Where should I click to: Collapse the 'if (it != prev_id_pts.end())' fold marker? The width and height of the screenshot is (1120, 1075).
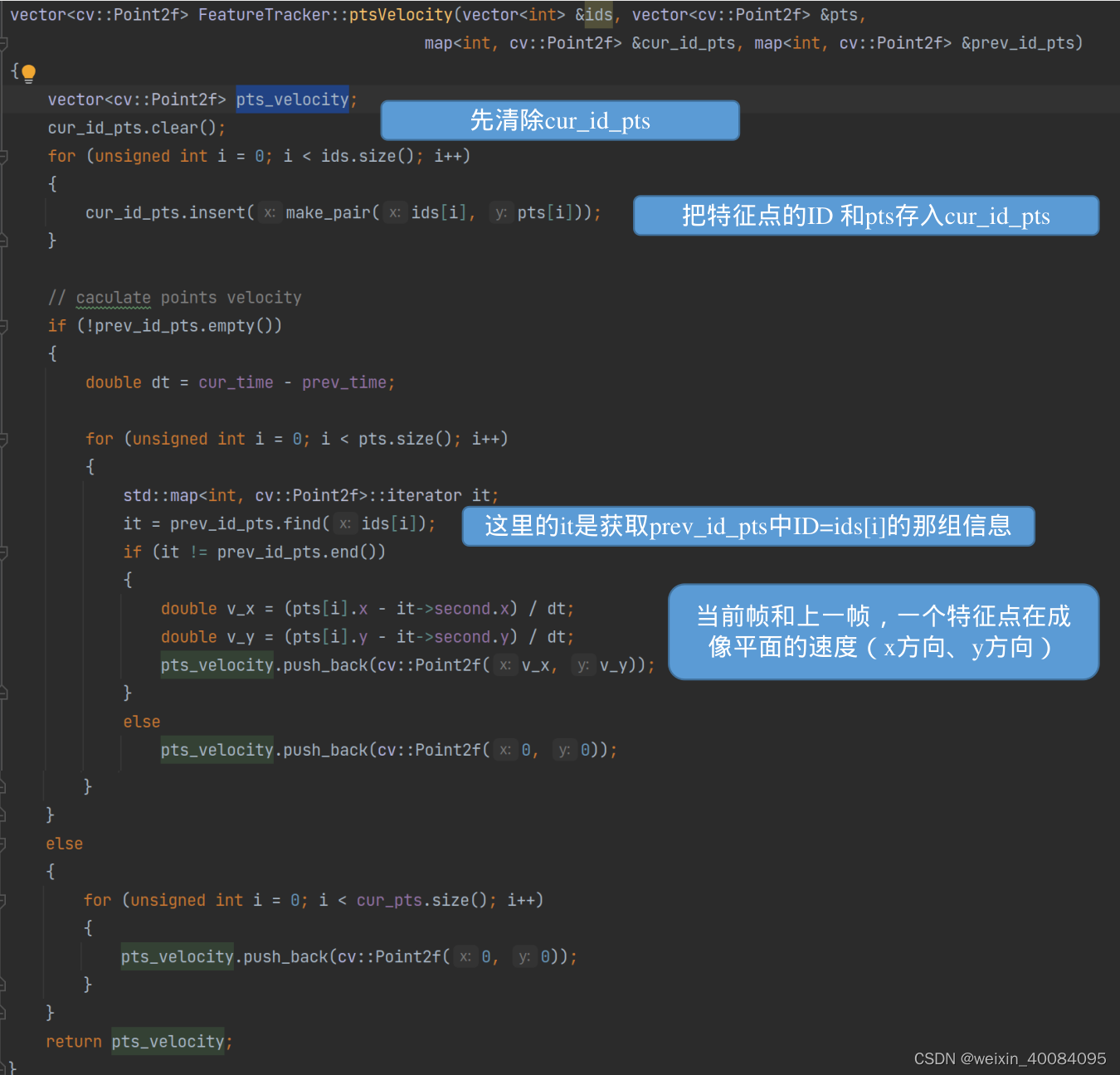pyautogui.click(x=3, y=552)
